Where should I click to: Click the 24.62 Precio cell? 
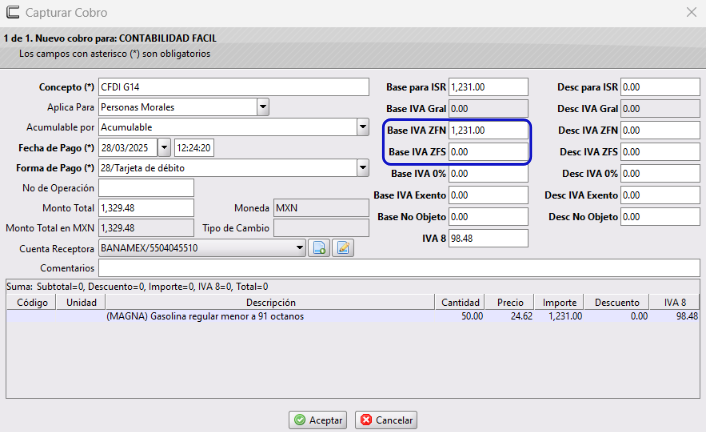pyautogui.click(x=521, y=316)
